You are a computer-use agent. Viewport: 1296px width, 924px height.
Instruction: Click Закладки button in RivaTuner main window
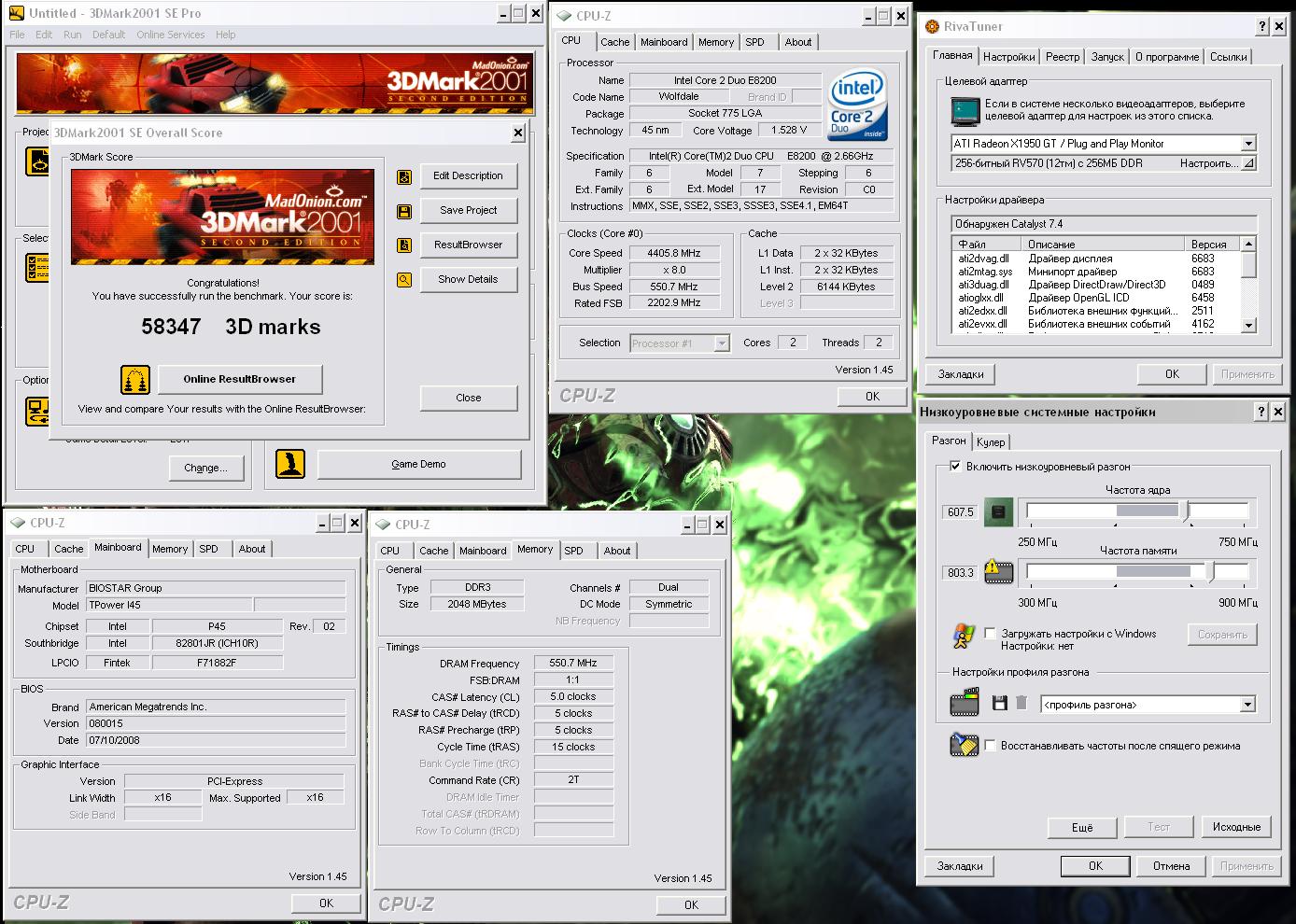961,374
